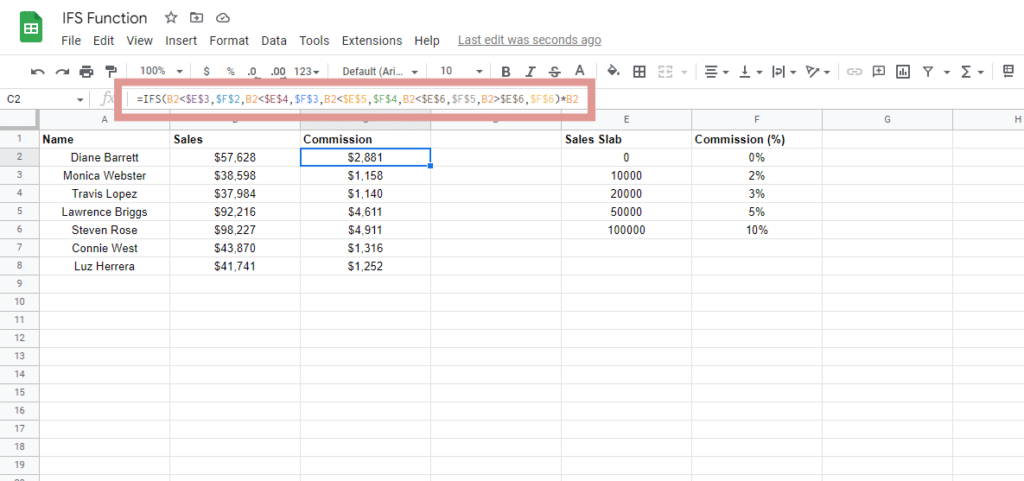This screenshot has width=1024, height=481.
Task: Select the Paint format tool
Action: point(111,71)
